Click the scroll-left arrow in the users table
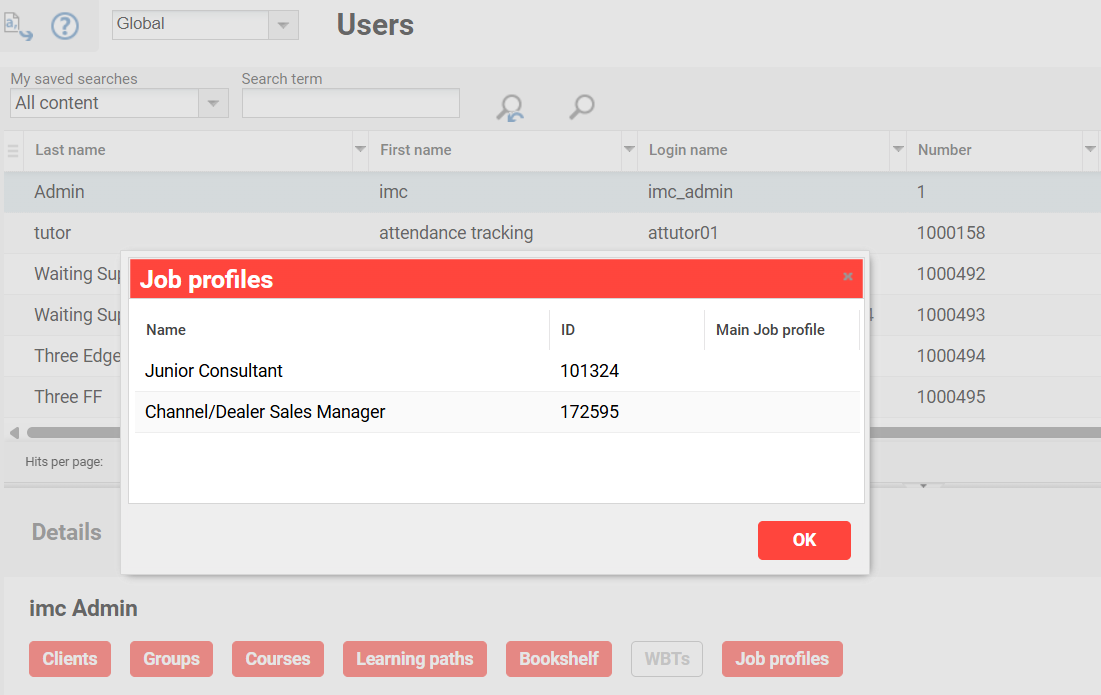The width and height of the screenshot is (1101, 695). [x=14, y=432]
